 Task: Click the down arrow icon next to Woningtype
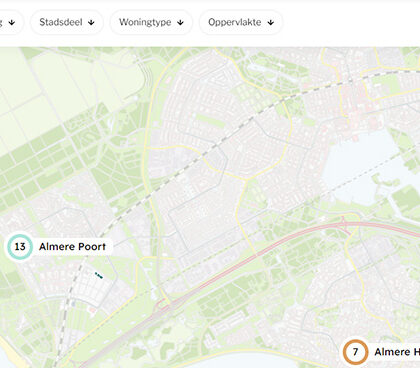click(x=180, y=22)
